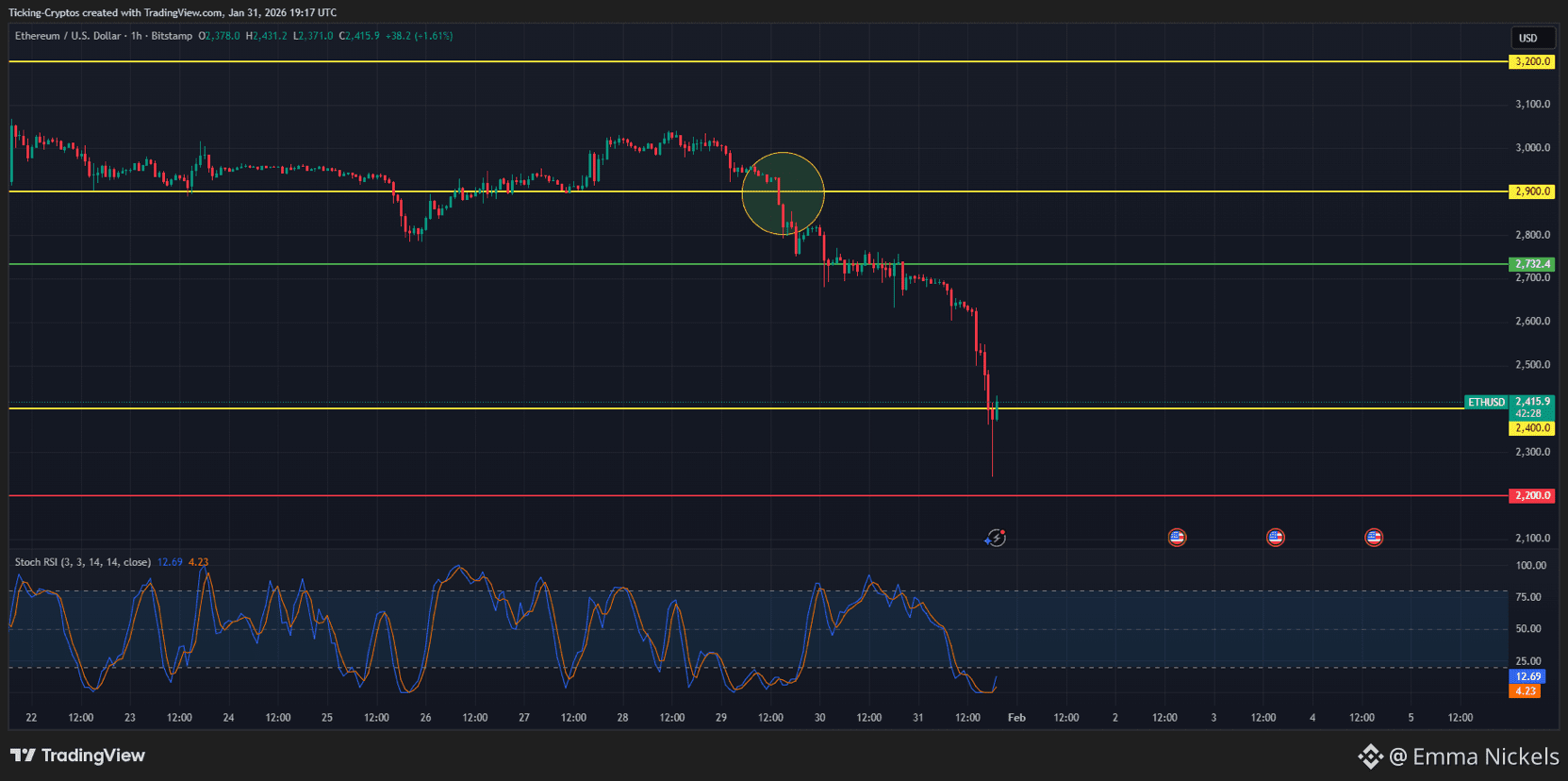Click the 2,100.0 price axis value
Screen dimensions: 1568x781
(1532, 539)
